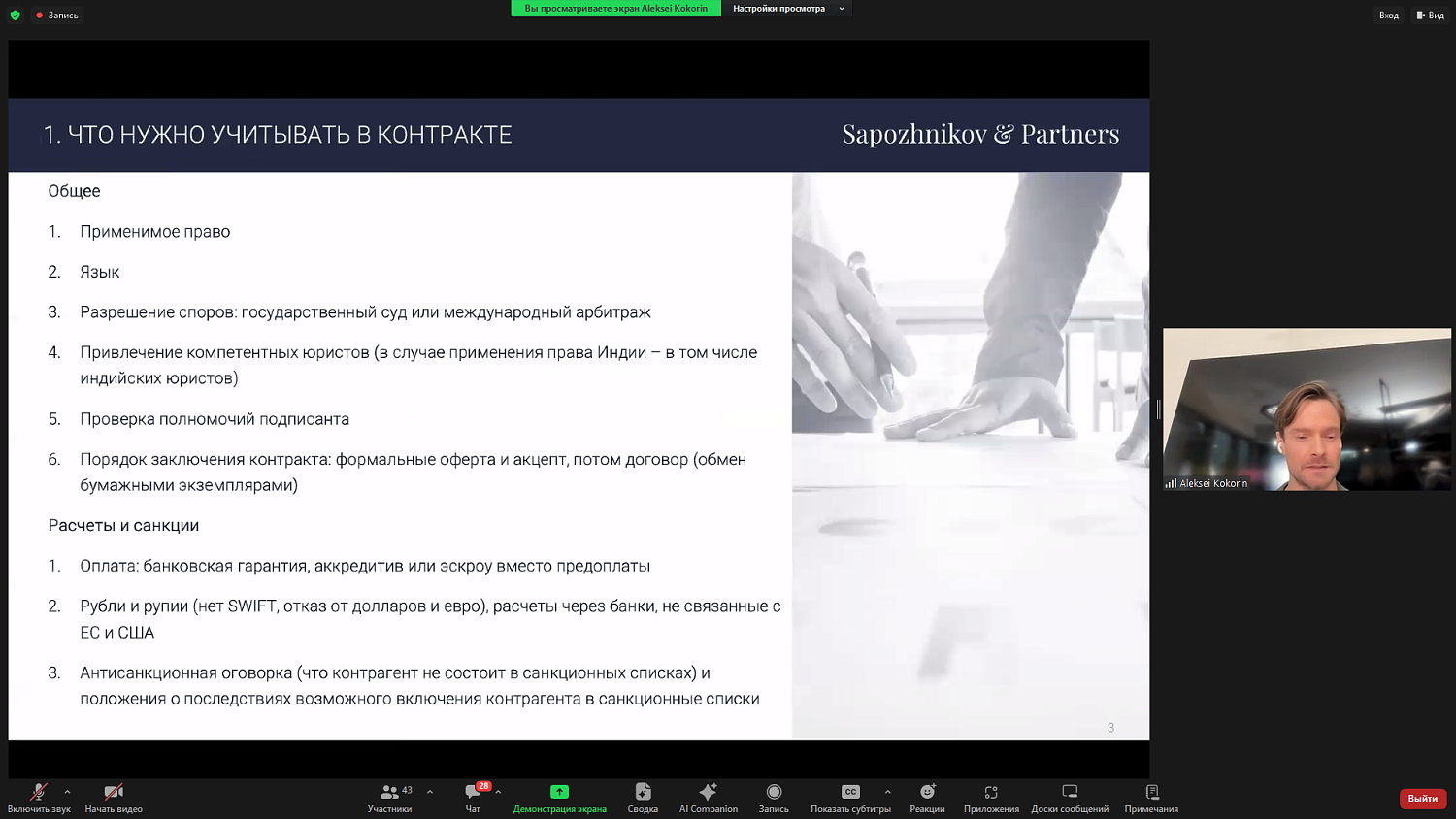Open the Участники participants panel

(x=389, y=797)
